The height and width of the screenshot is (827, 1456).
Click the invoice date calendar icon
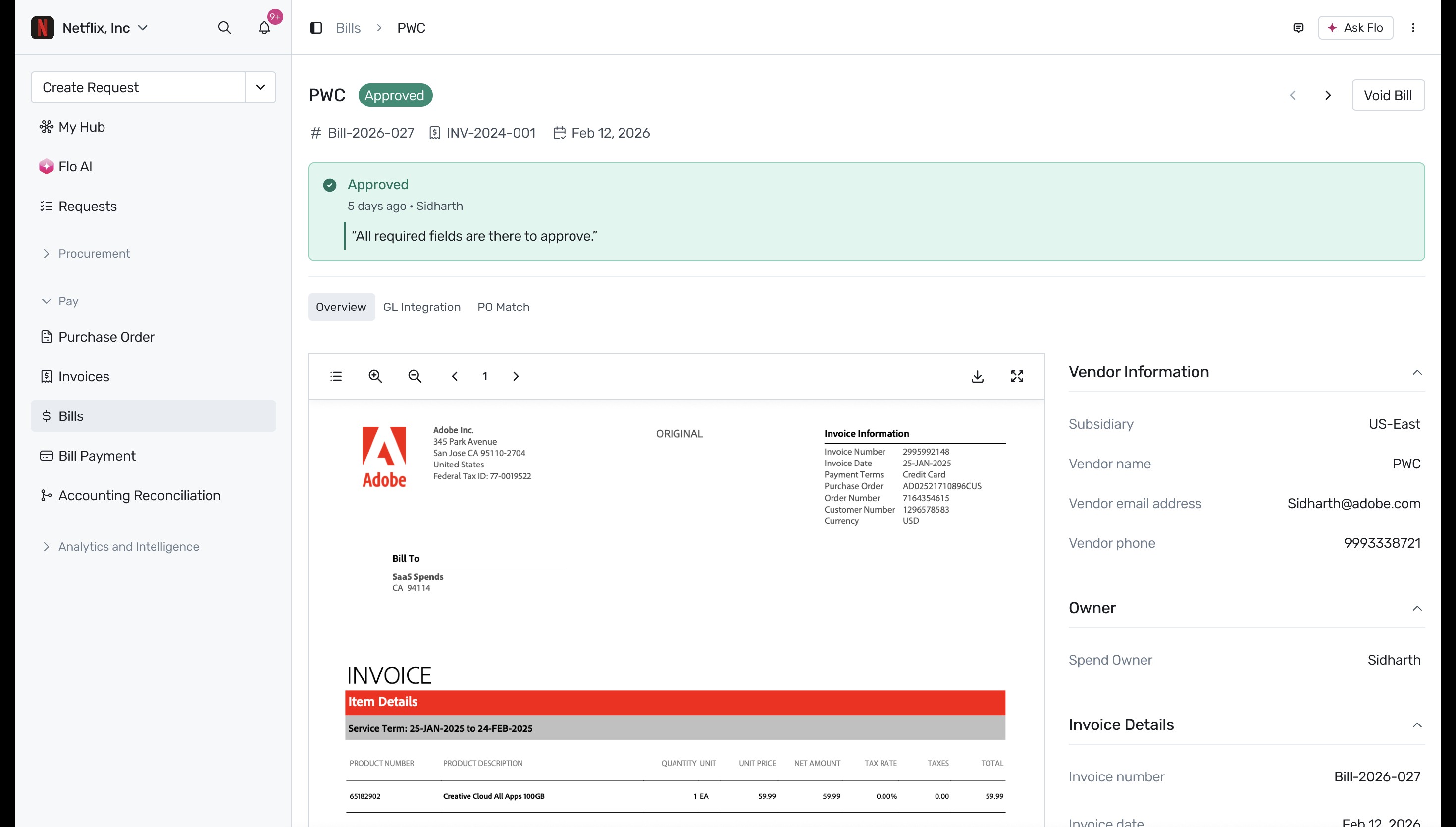click(x=559, y=133)
